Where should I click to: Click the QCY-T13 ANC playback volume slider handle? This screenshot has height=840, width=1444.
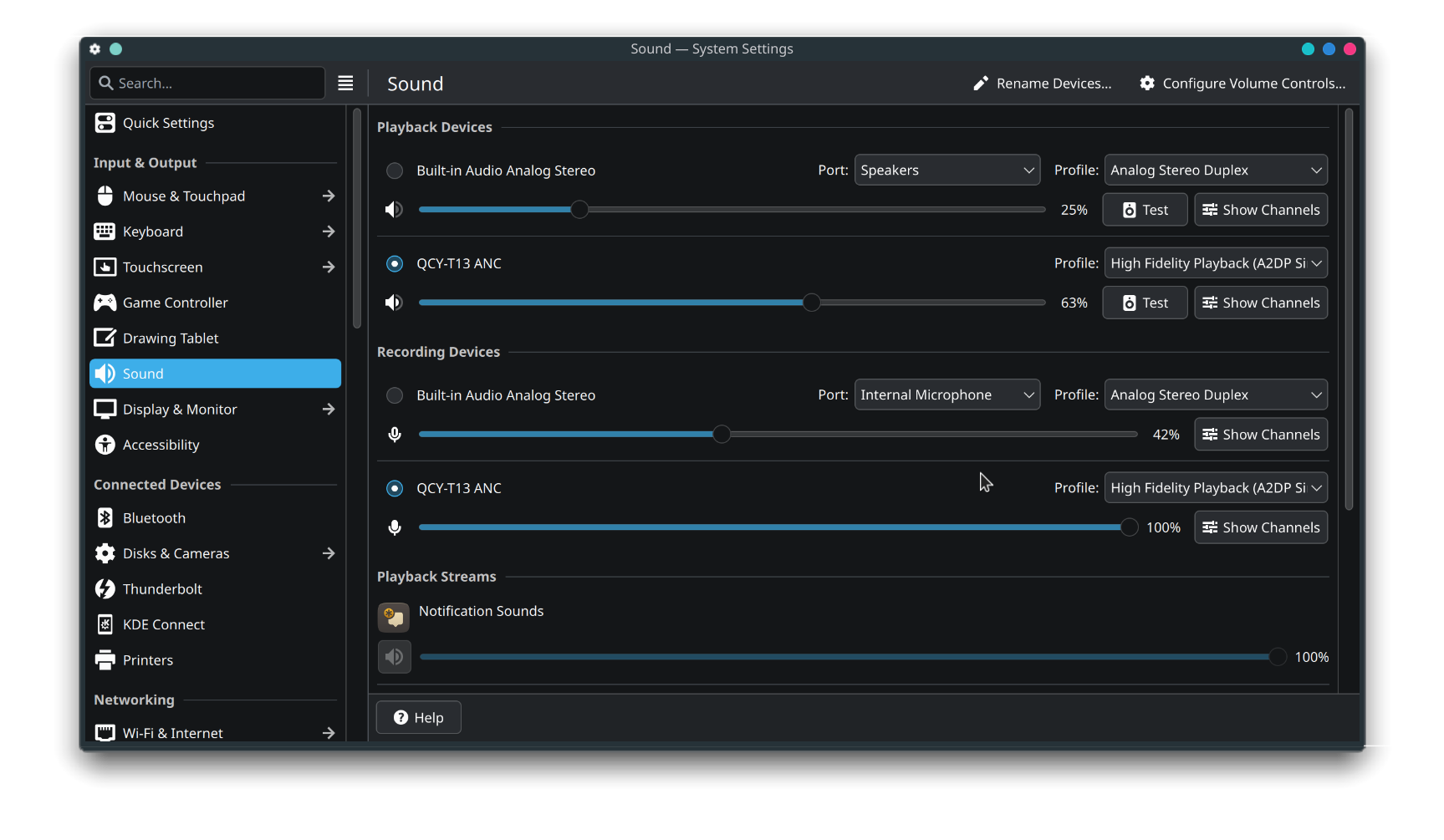click(x=811, y=303)
